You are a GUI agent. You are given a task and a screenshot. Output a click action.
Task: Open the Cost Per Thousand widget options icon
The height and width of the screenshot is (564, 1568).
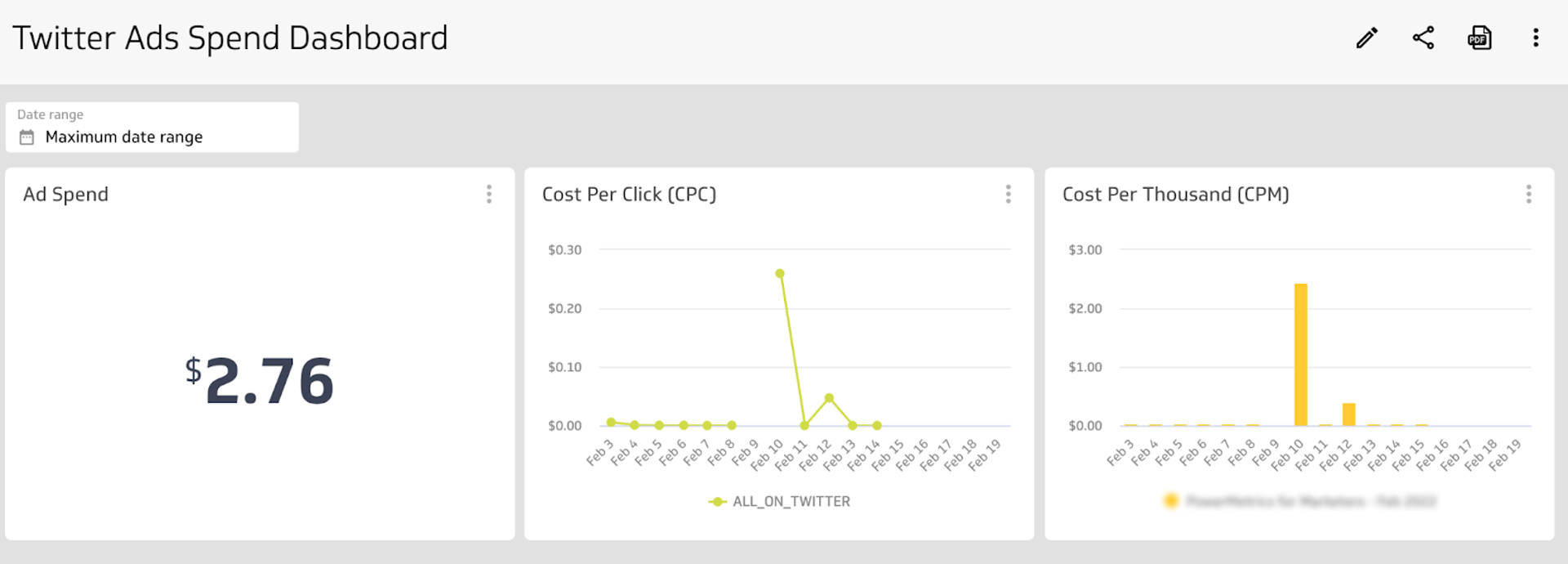click(x=1529, y=194)
